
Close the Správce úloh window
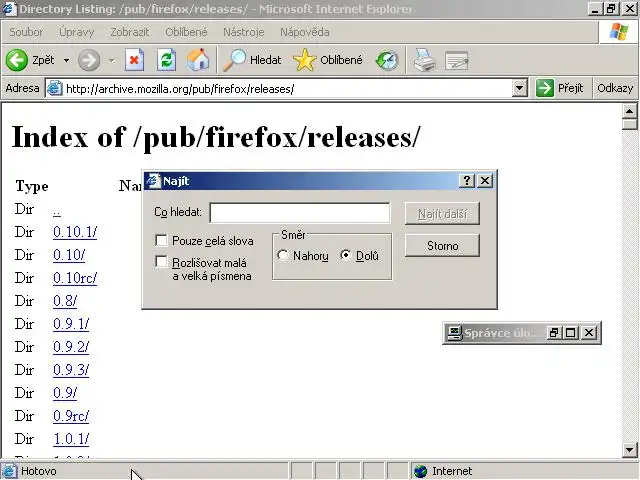click(x=589, y=333)
